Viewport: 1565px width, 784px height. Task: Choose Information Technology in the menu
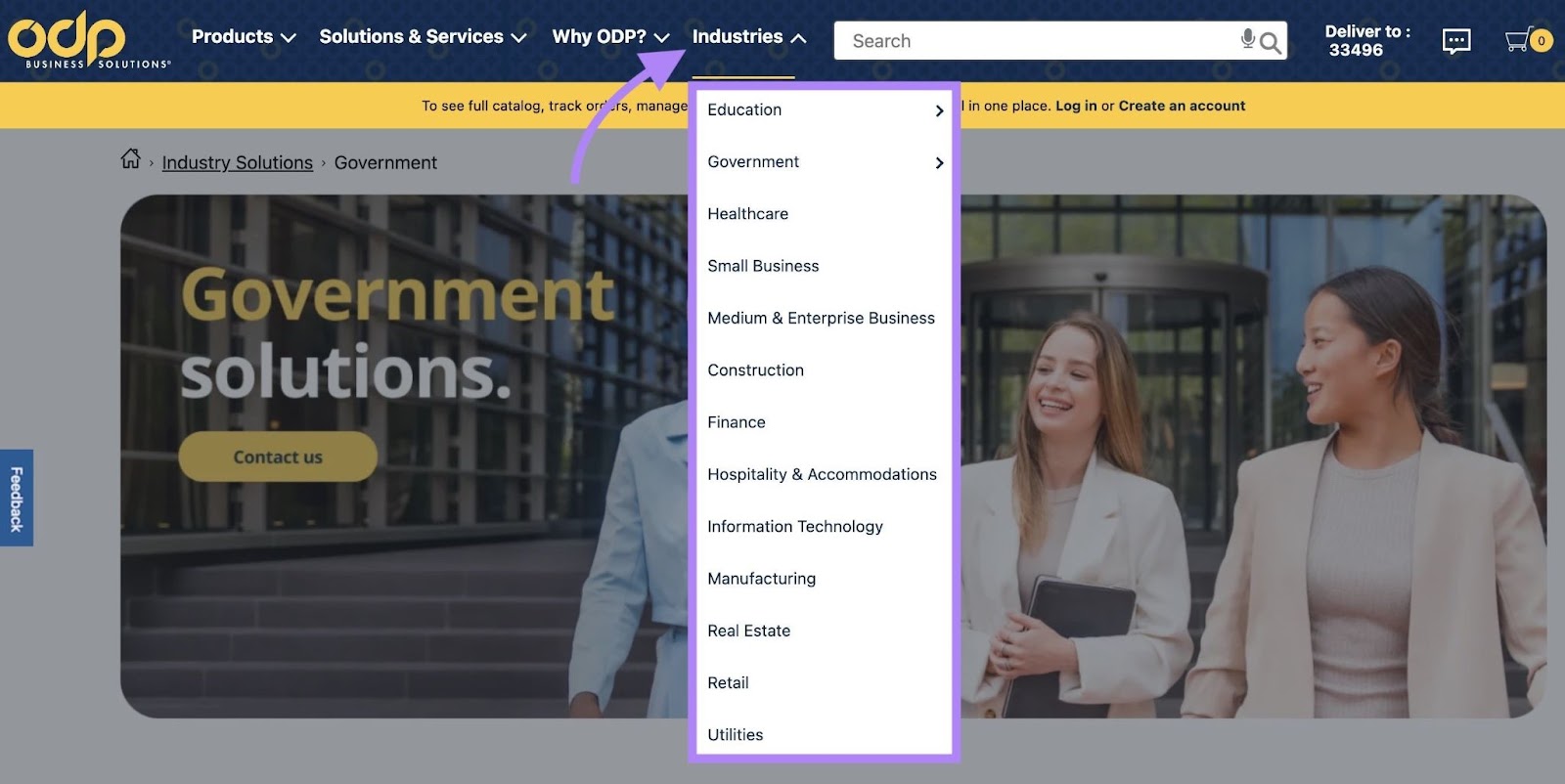point(794,527)
